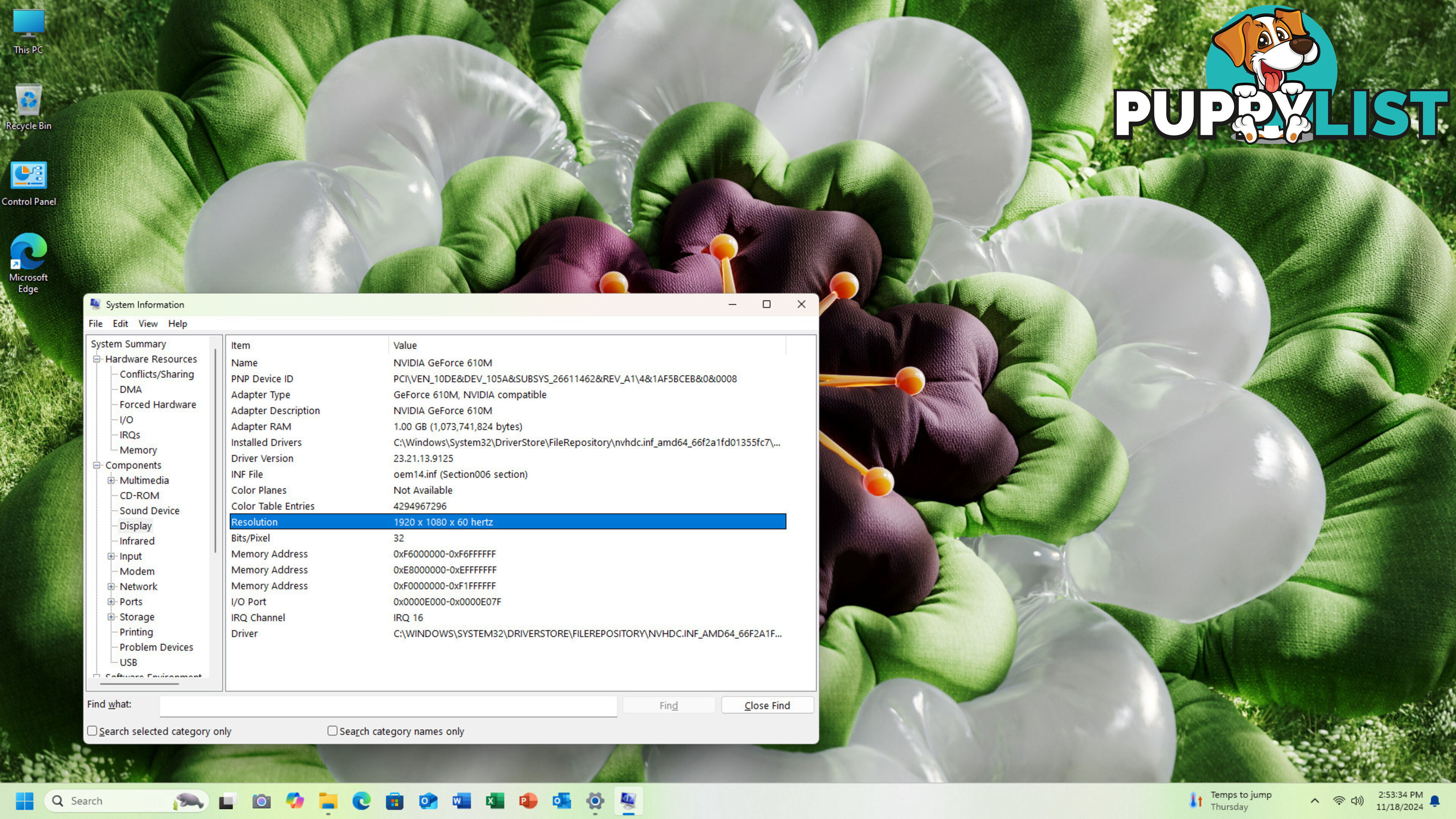Select DMA in the tree

click(x=130, y=389)
